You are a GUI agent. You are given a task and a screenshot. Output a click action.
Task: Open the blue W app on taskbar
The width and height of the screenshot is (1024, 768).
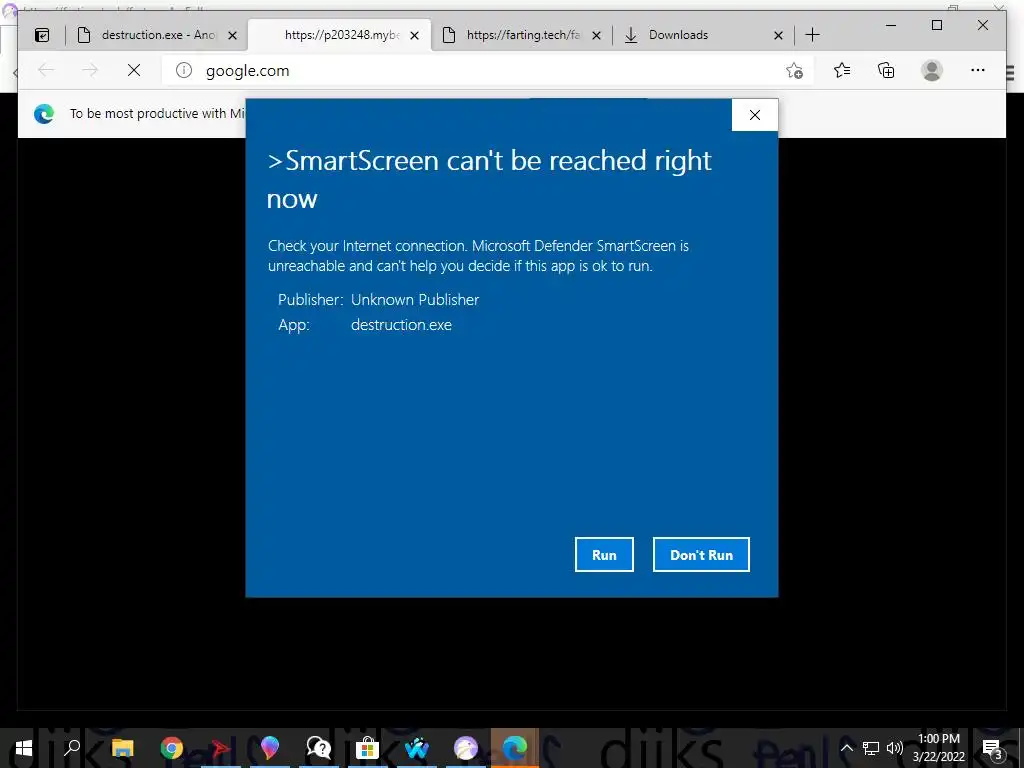(417, 748)
